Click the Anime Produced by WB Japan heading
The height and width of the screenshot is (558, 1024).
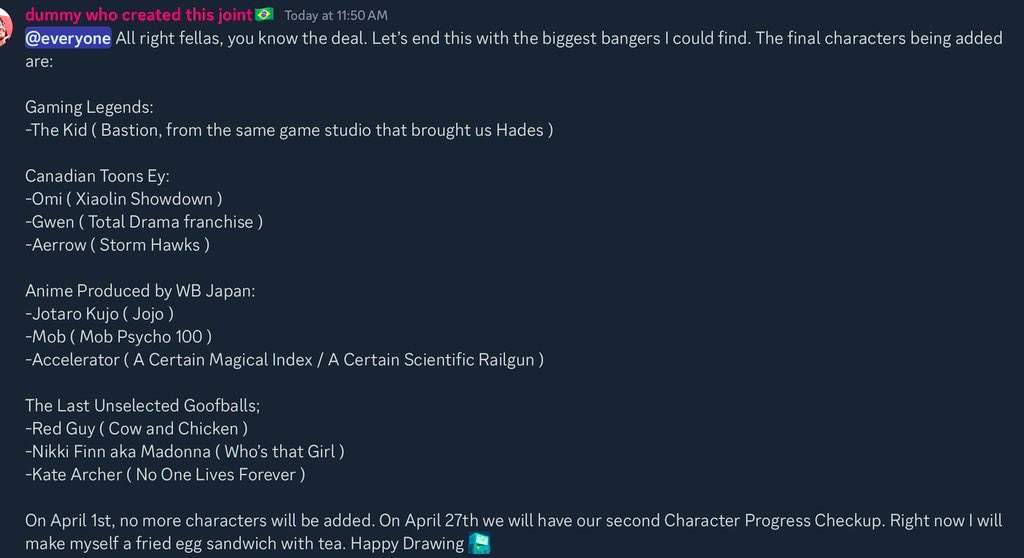point(140,291)
